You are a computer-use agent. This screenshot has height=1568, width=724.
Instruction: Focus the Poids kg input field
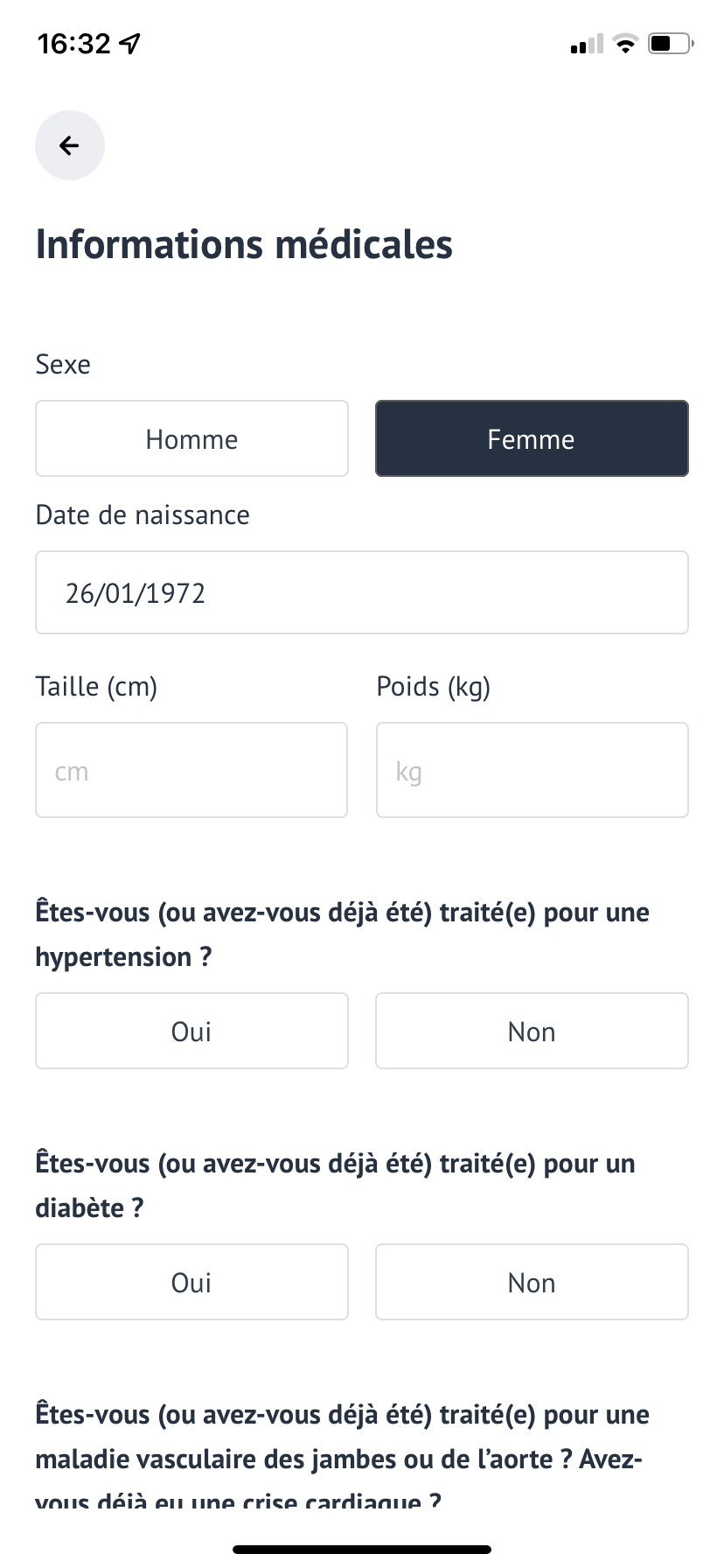533,770
